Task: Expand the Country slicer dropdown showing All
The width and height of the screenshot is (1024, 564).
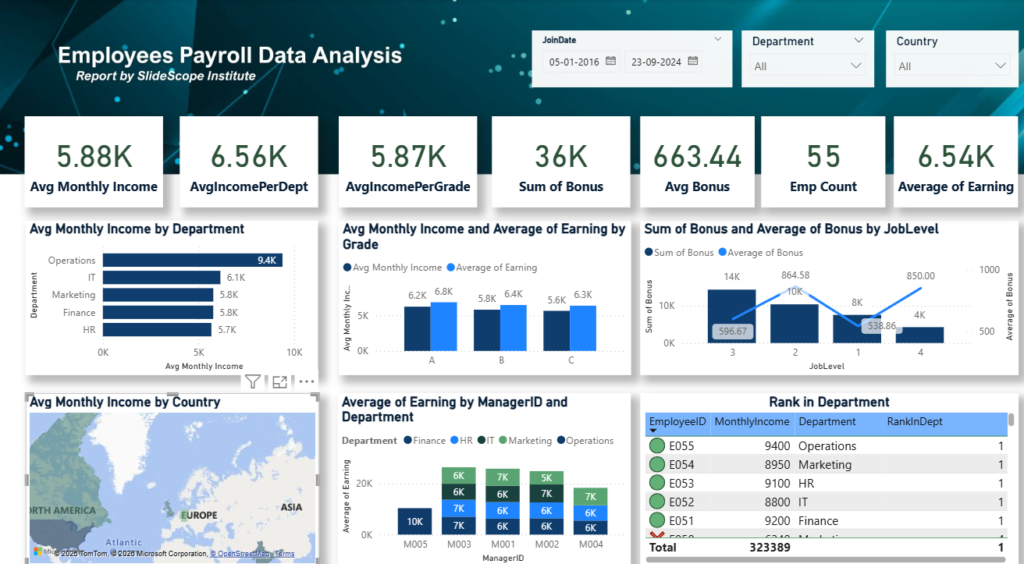Action: pyautogui.click(x=952, y=66)
